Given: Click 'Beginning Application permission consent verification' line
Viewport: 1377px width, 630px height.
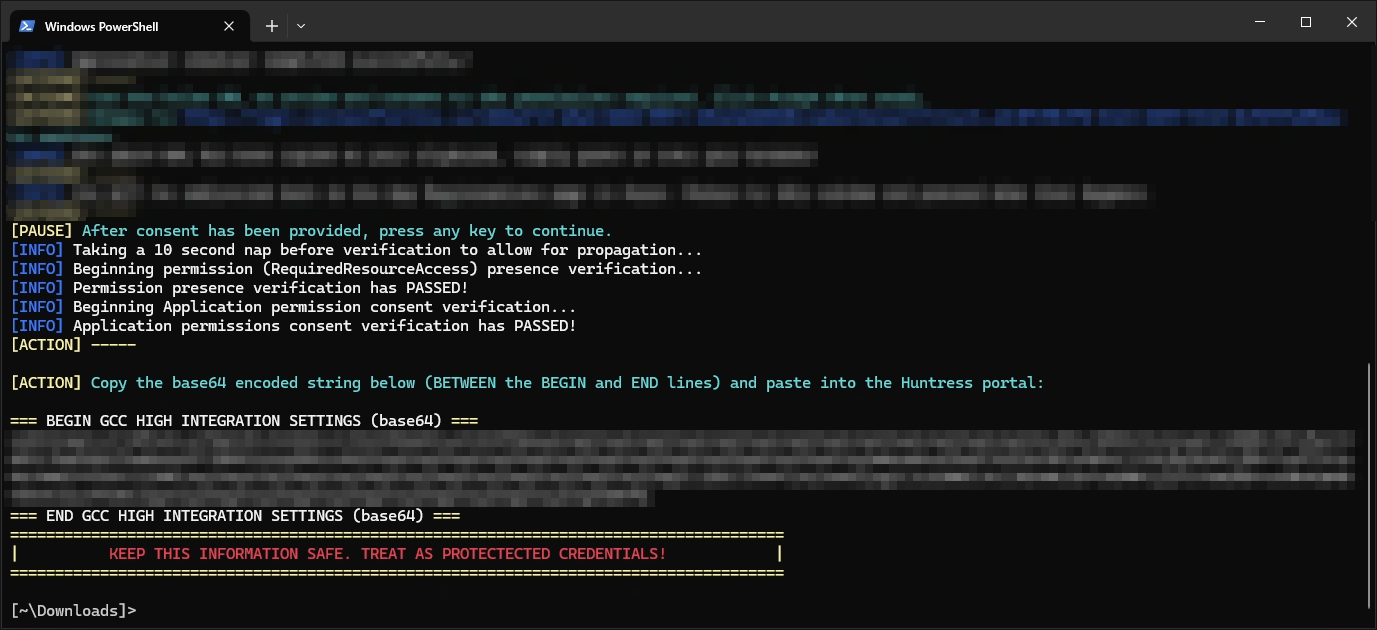Looking at the screenshot, I should [293, 307].
